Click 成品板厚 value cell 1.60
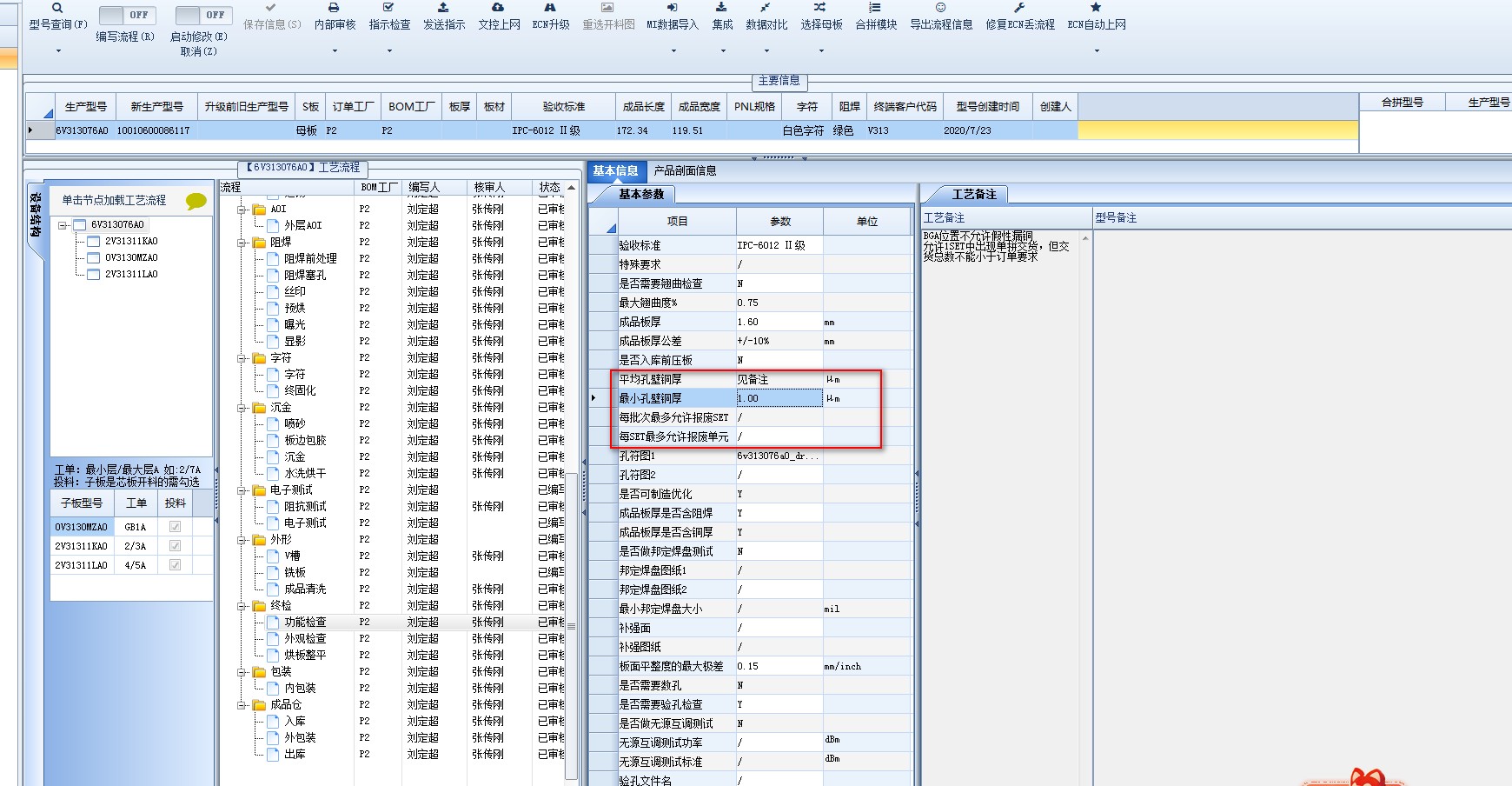The height and width of the screenshot is (786, 1512). click(779, 322)
